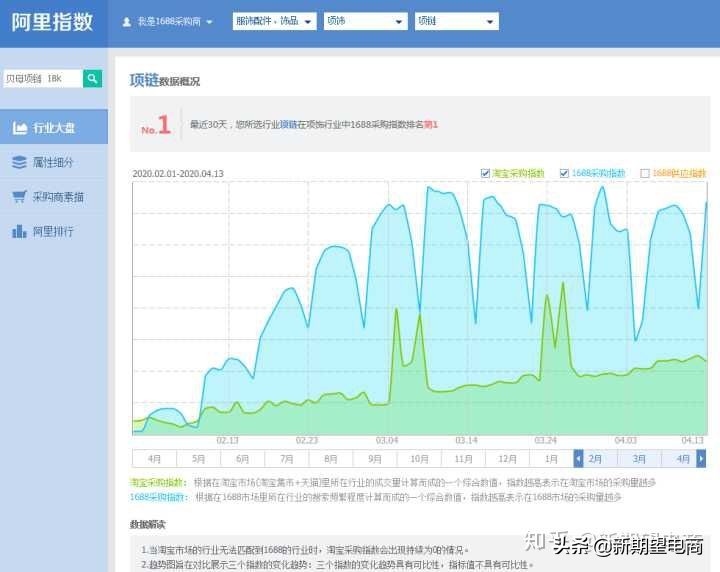Click the 03.24 axis label

click(x=546, y=440)
